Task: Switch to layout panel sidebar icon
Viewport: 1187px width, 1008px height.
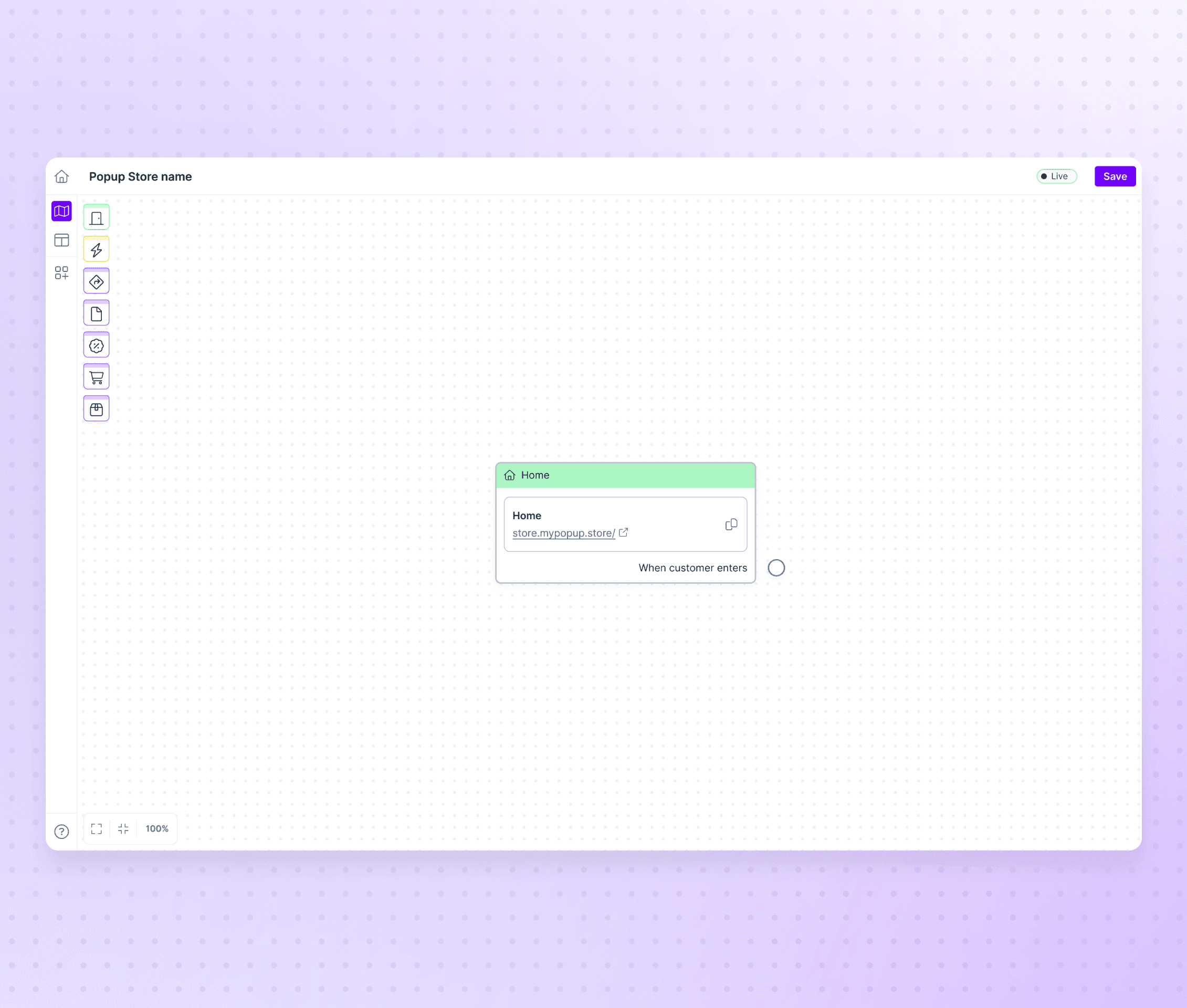Action: [x=62, y=240]
